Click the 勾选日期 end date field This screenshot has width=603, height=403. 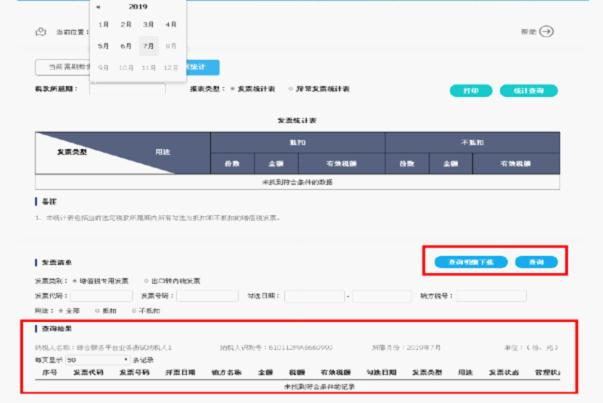pos(381,296)
